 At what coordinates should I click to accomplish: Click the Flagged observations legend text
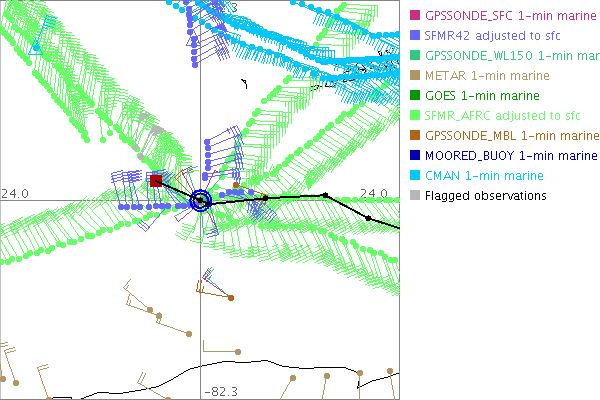[x=485, y=196]
